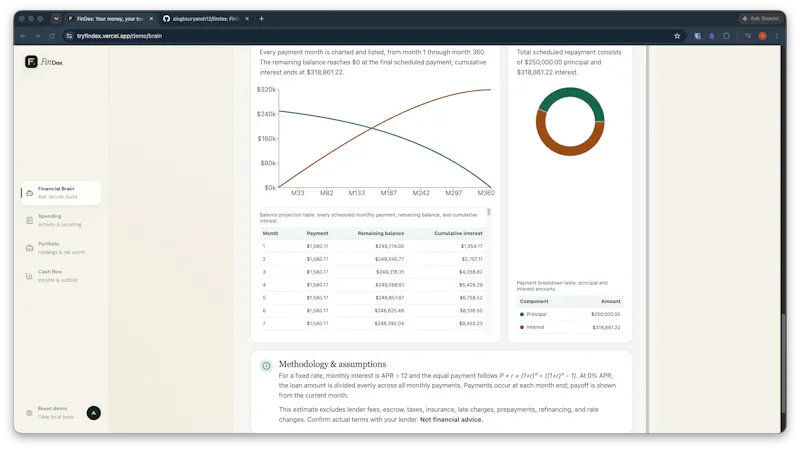The width and height of the screenshot is (800, 450).
Task: Click the Portfolio briefcase icon
Action: [30, 248]
